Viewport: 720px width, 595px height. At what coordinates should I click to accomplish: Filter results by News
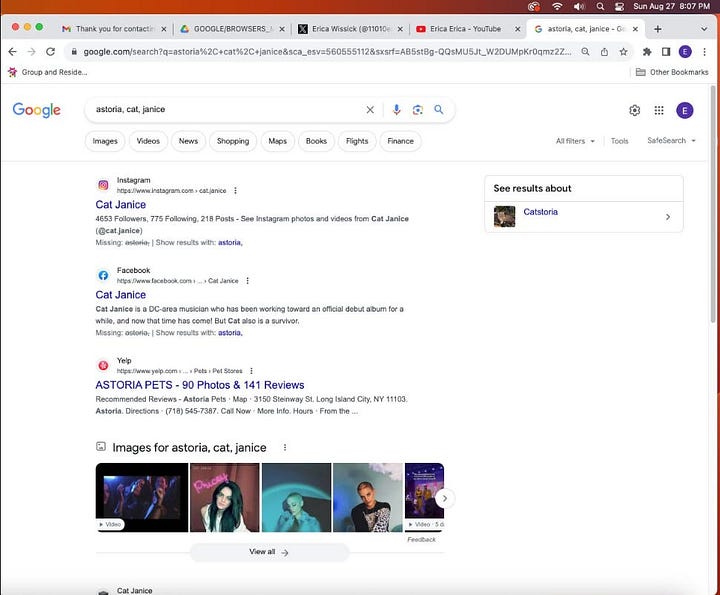pyautogui.click(x=188, y=141)
